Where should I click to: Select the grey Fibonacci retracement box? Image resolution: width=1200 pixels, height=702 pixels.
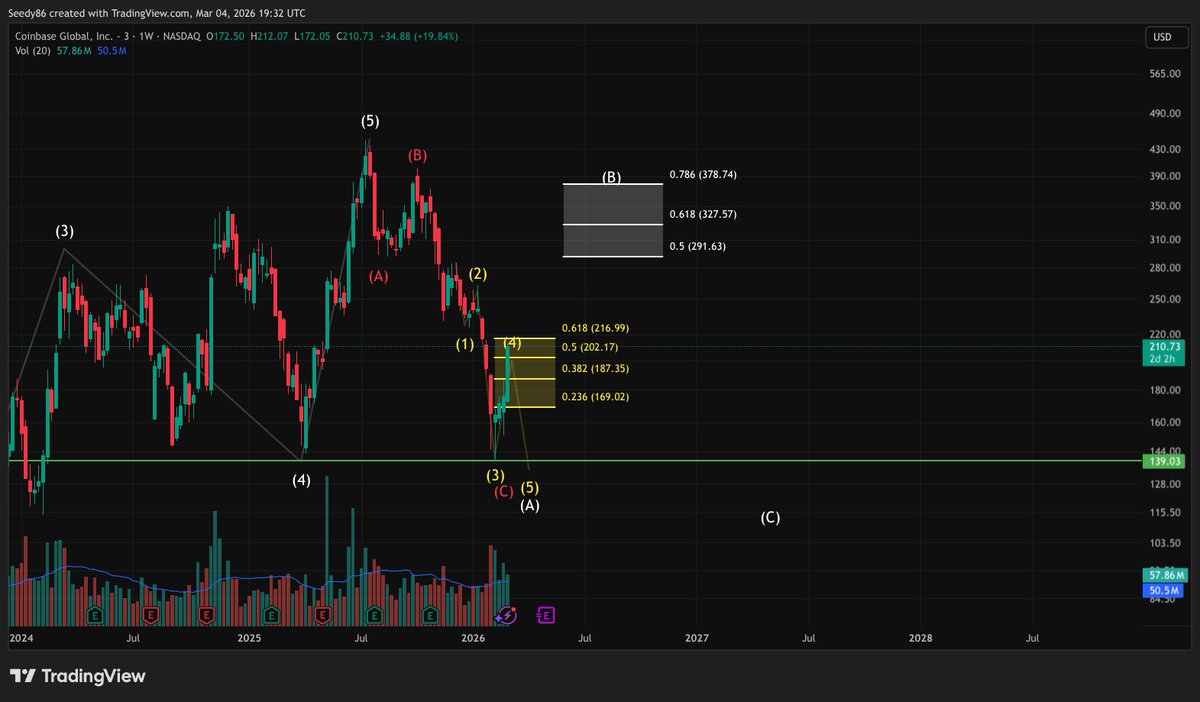(x=613, y=220)
